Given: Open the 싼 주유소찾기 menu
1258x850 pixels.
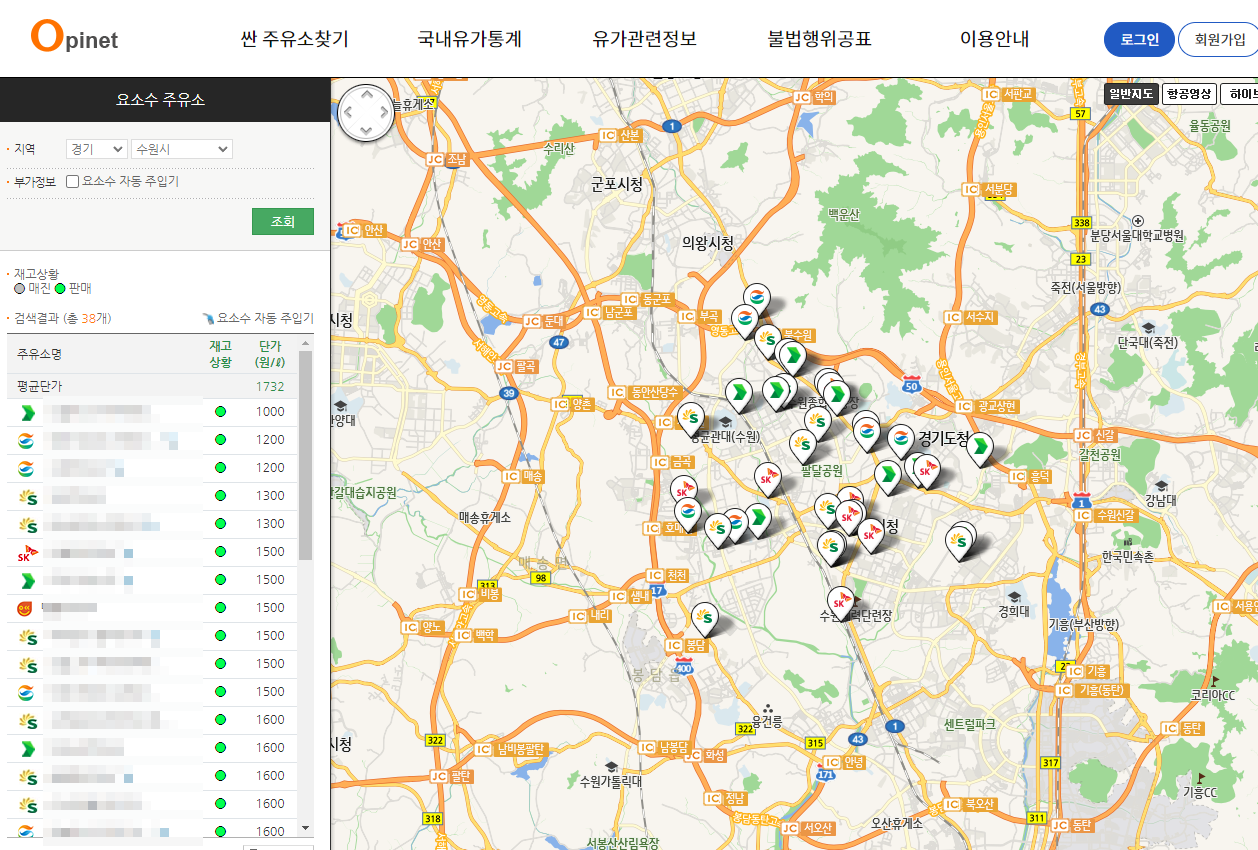Looking at the screenshot, I should (x=295, y=39).
